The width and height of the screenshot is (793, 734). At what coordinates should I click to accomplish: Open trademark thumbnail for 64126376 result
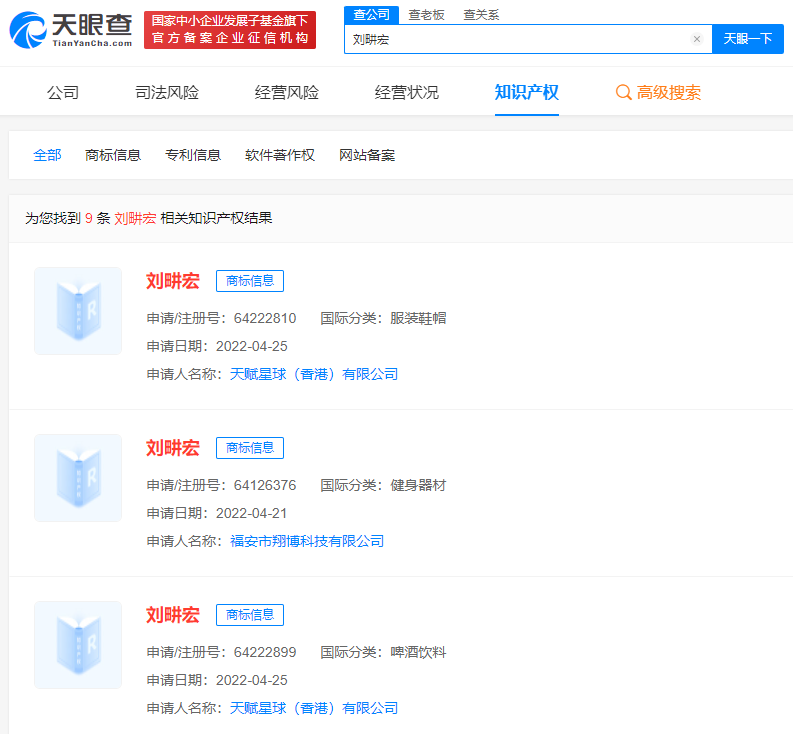[78, 478]
